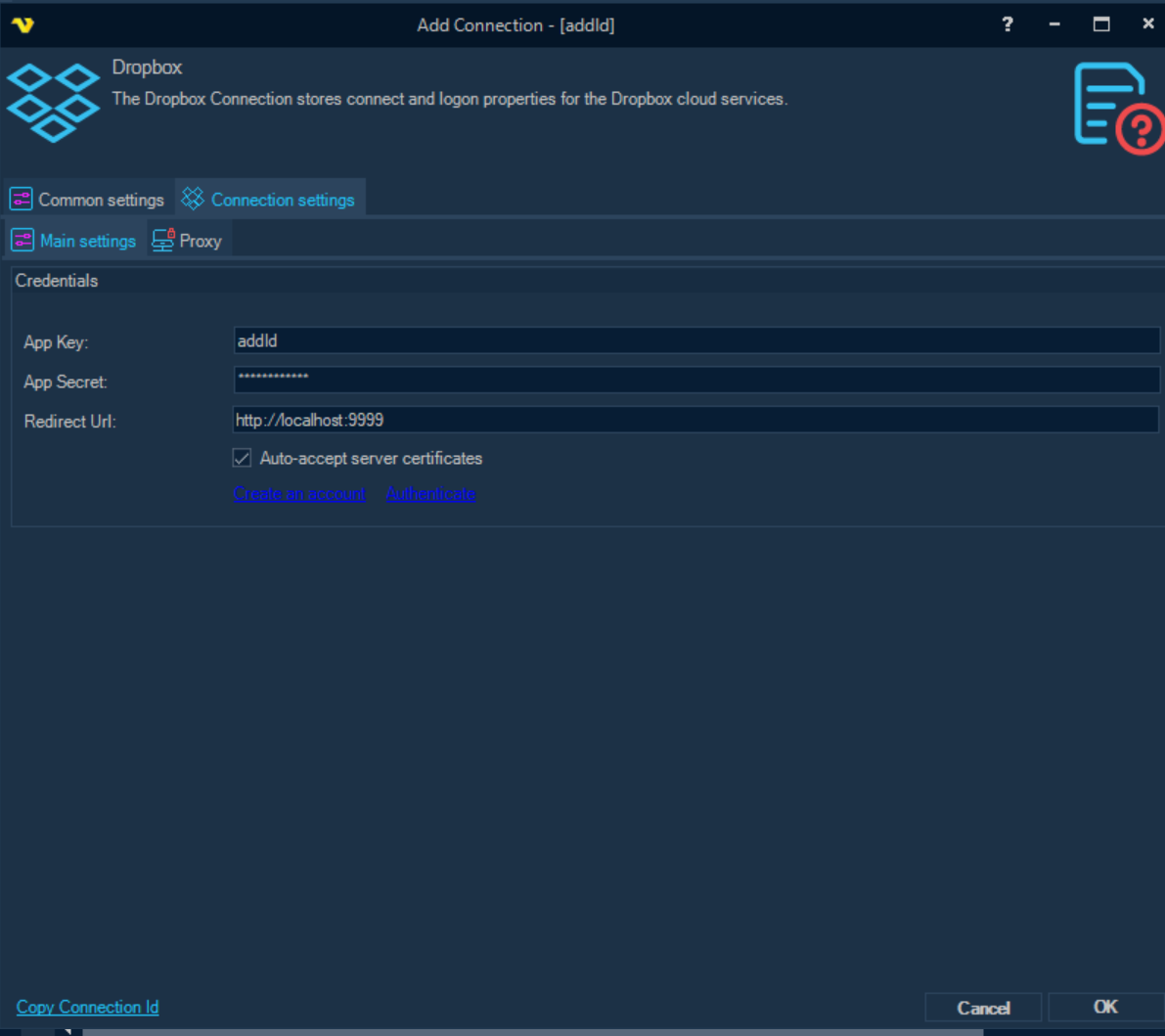
Task: Switch to the Common settings tab
Action: 88,200
